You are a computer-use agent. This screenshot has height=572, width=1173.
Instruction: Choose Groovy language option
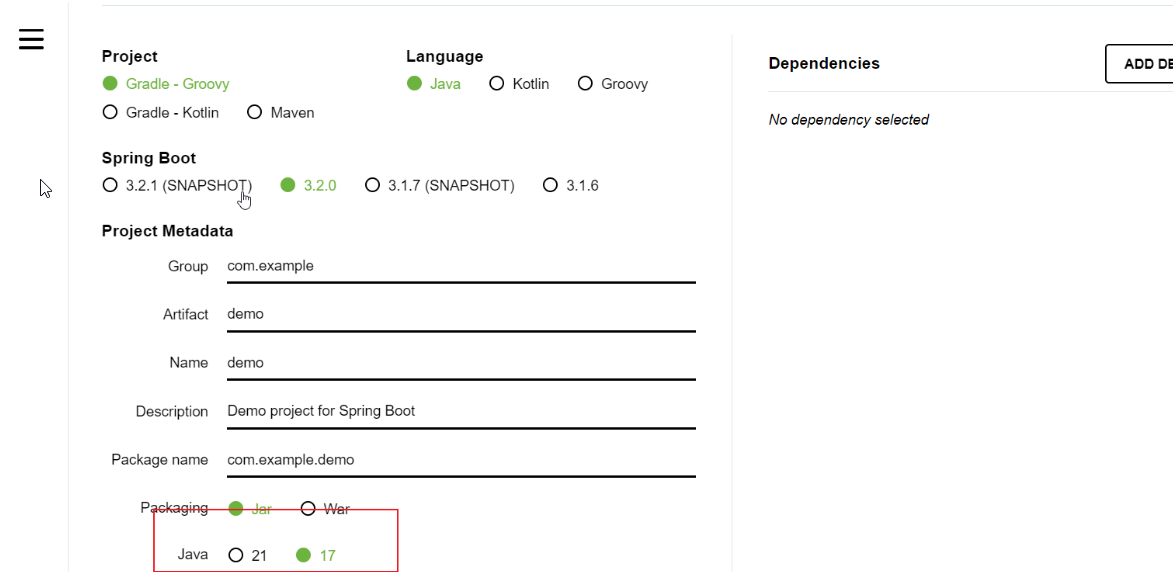click(x=613, y=84)
